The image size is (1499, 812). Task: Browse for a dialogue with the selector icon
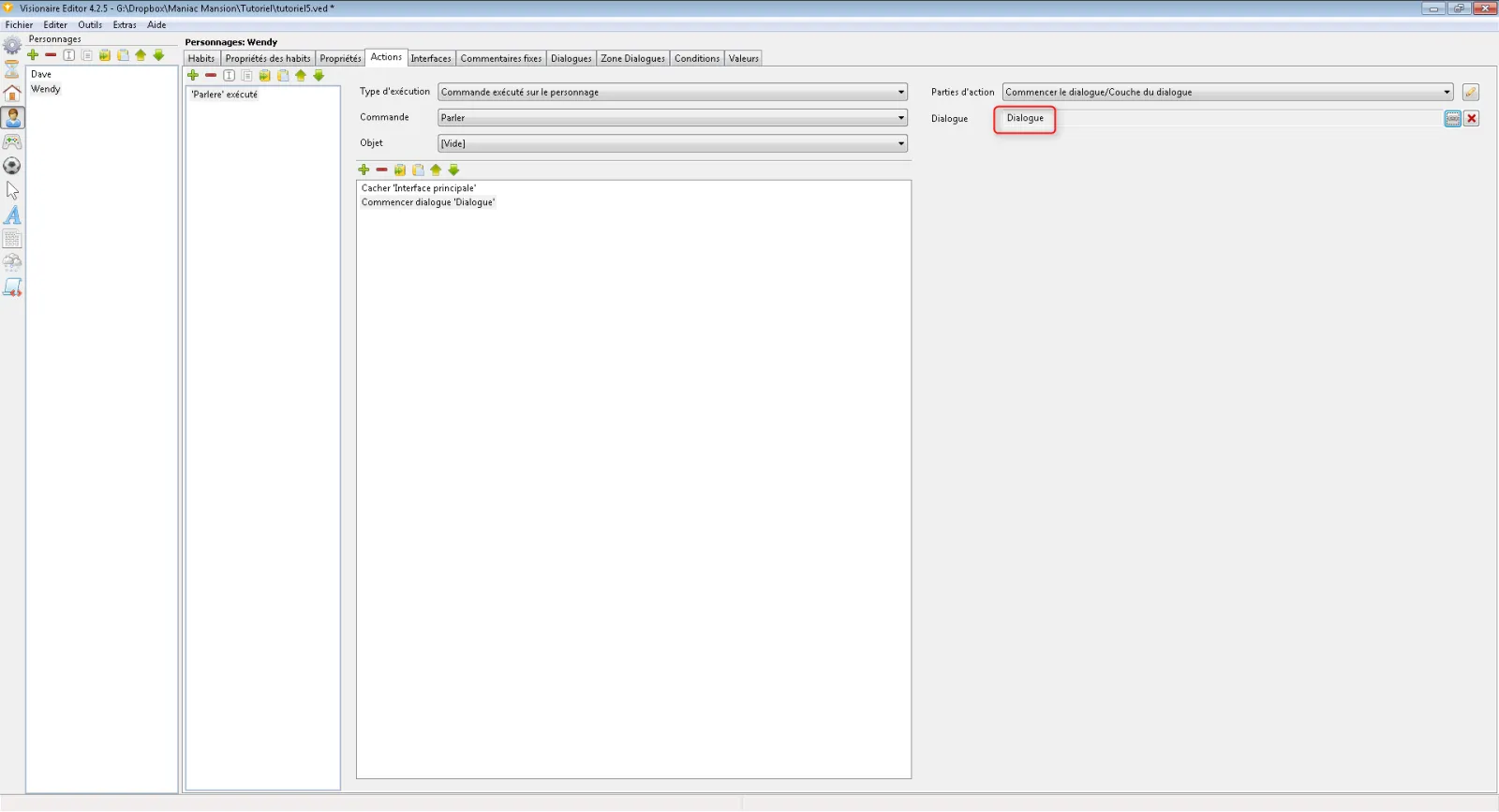tap(1452, 118)
